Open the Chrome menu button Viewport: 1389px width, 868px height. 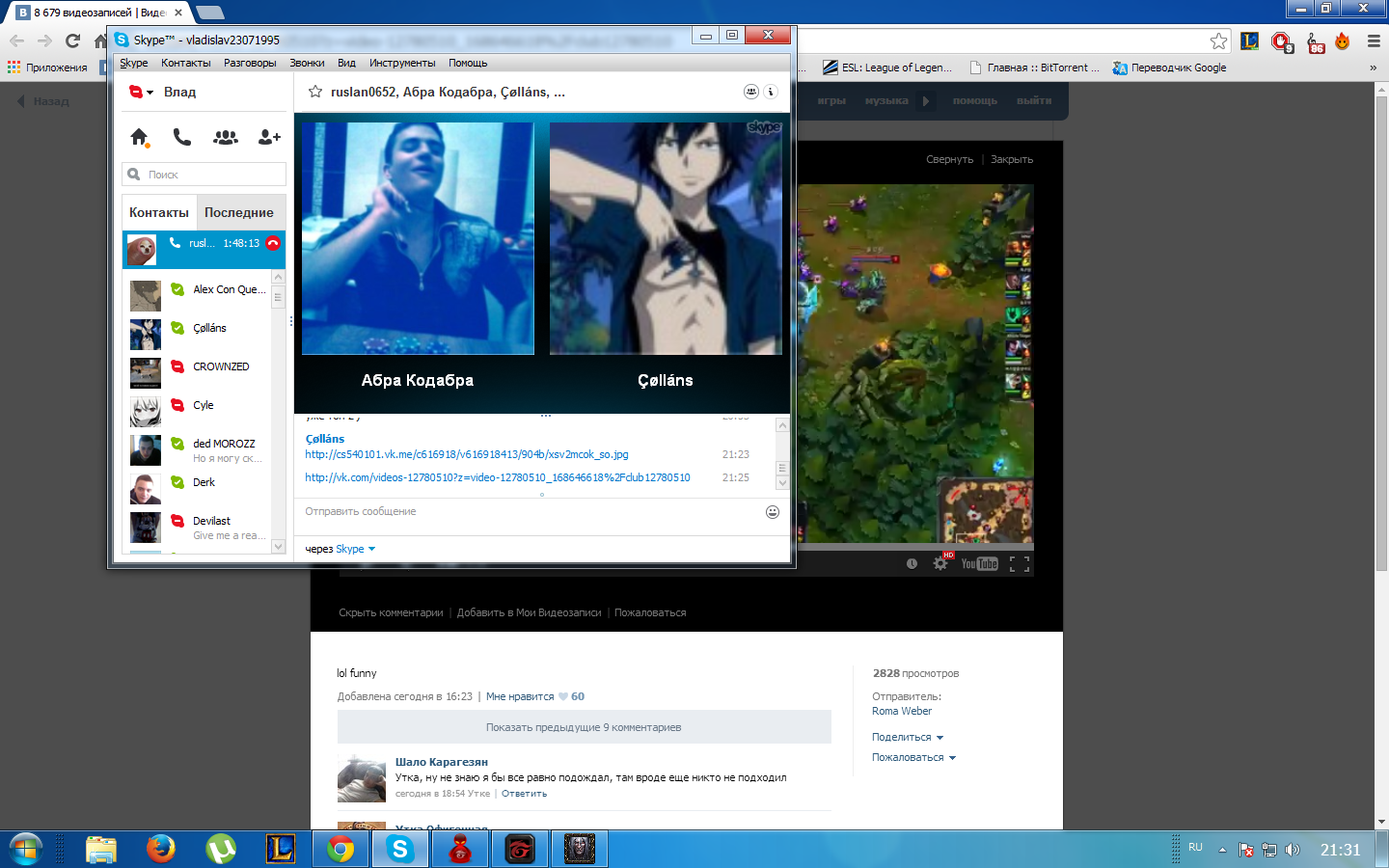pyautogui.click(x=1374, y=41)
